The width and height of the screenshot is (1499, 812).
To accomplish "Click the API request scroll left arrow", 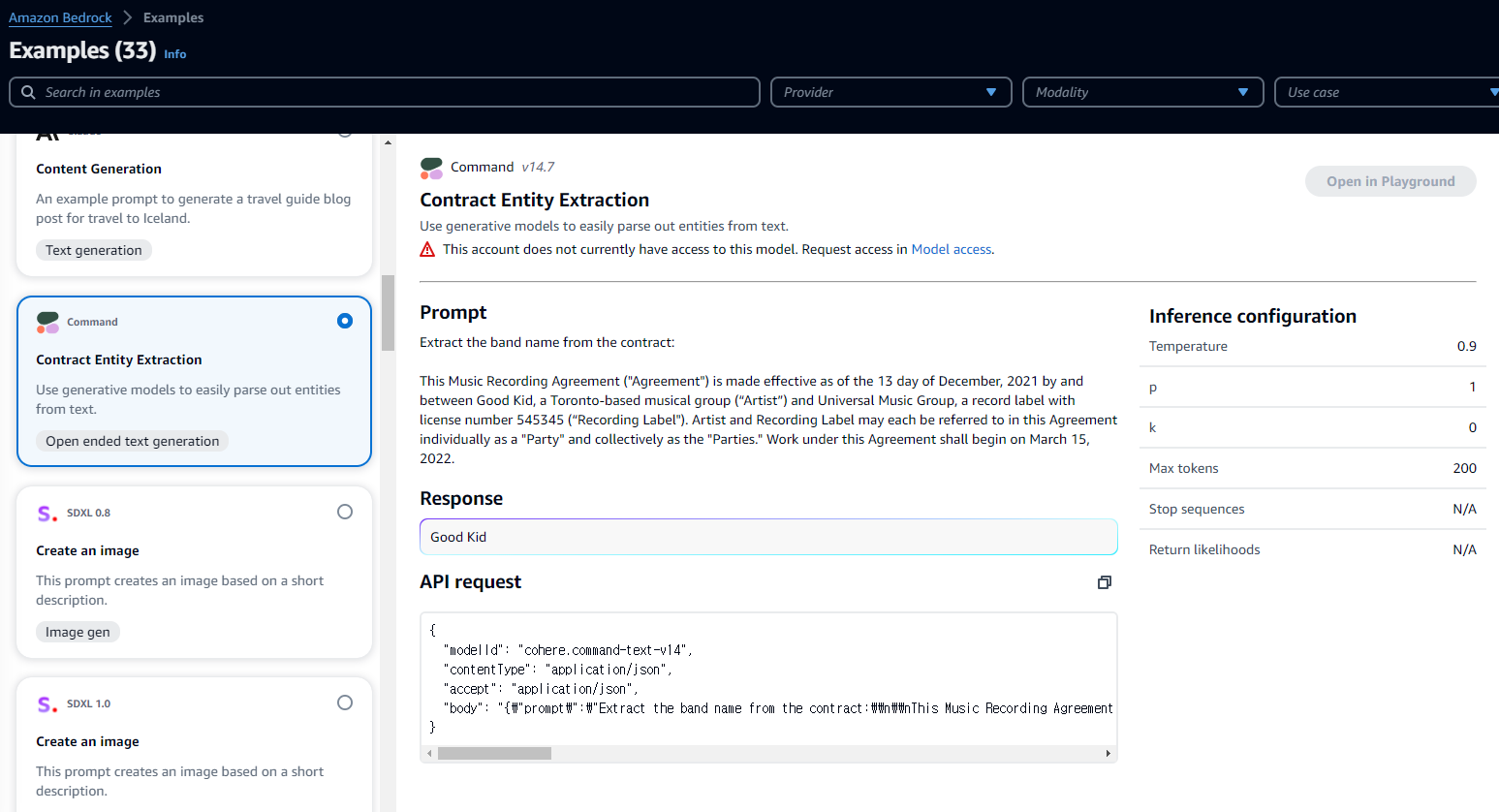I will tap(430, 754).
